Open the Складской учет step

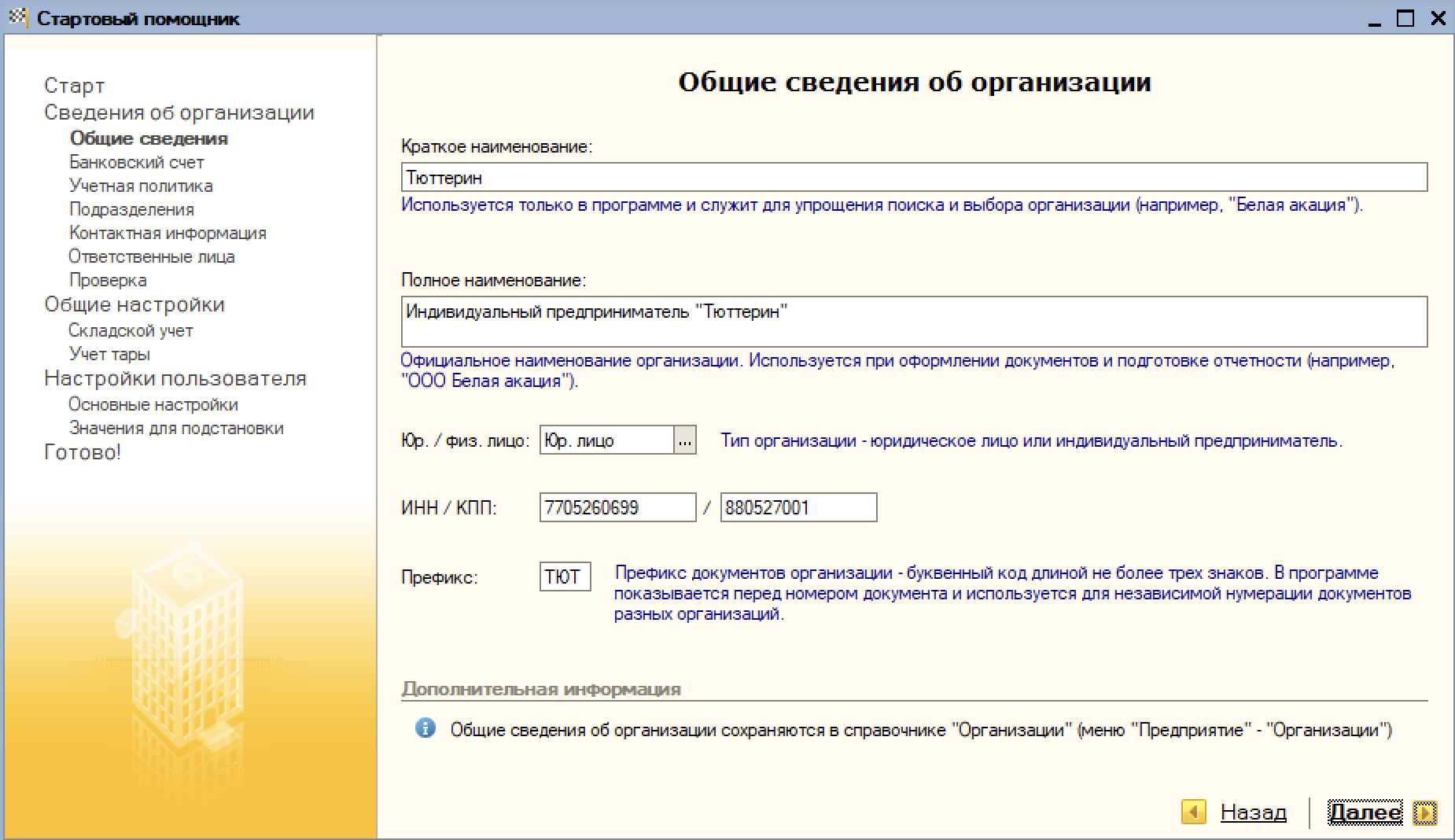pos(131,330)
